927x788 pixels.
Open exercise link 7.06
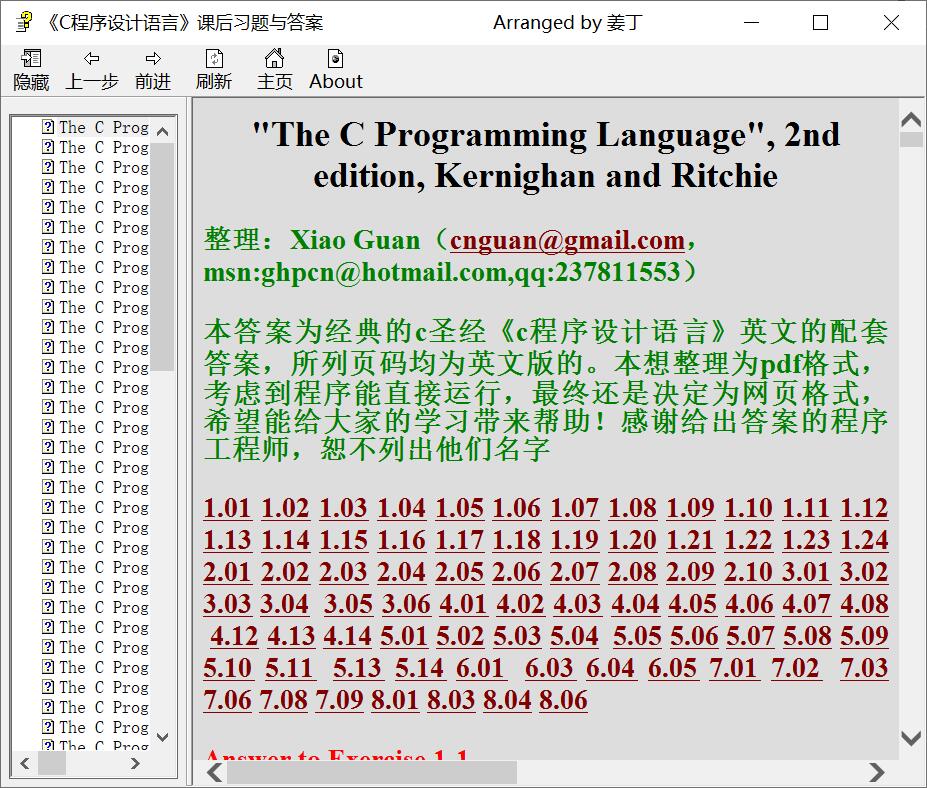coord(228,701)
